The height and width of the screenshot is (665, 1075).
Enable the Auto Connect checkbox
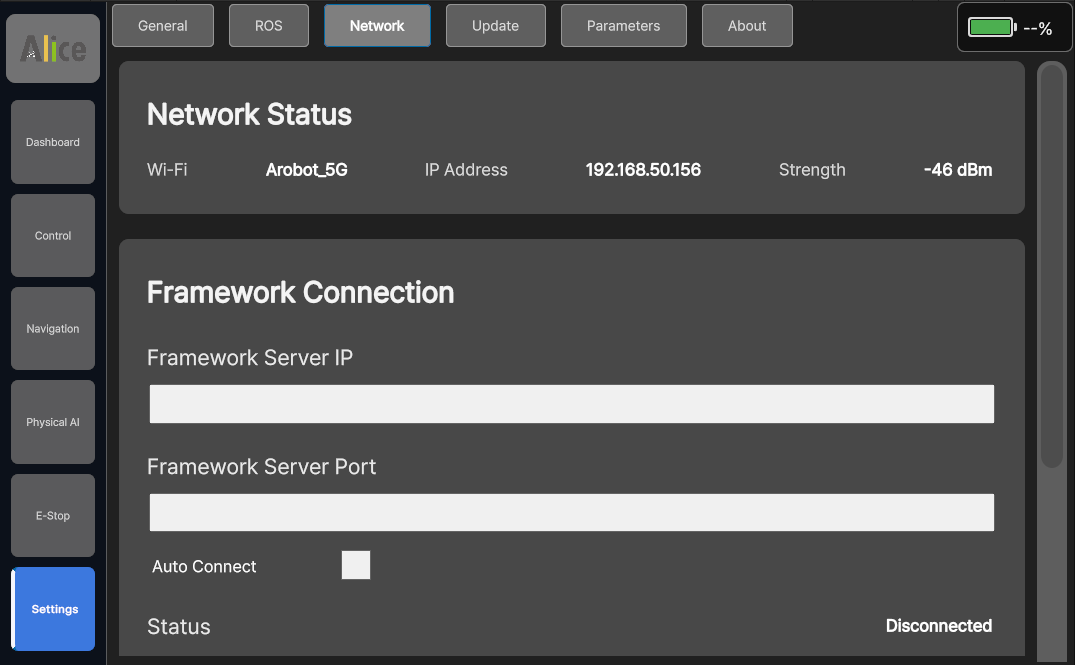point(356,565)
